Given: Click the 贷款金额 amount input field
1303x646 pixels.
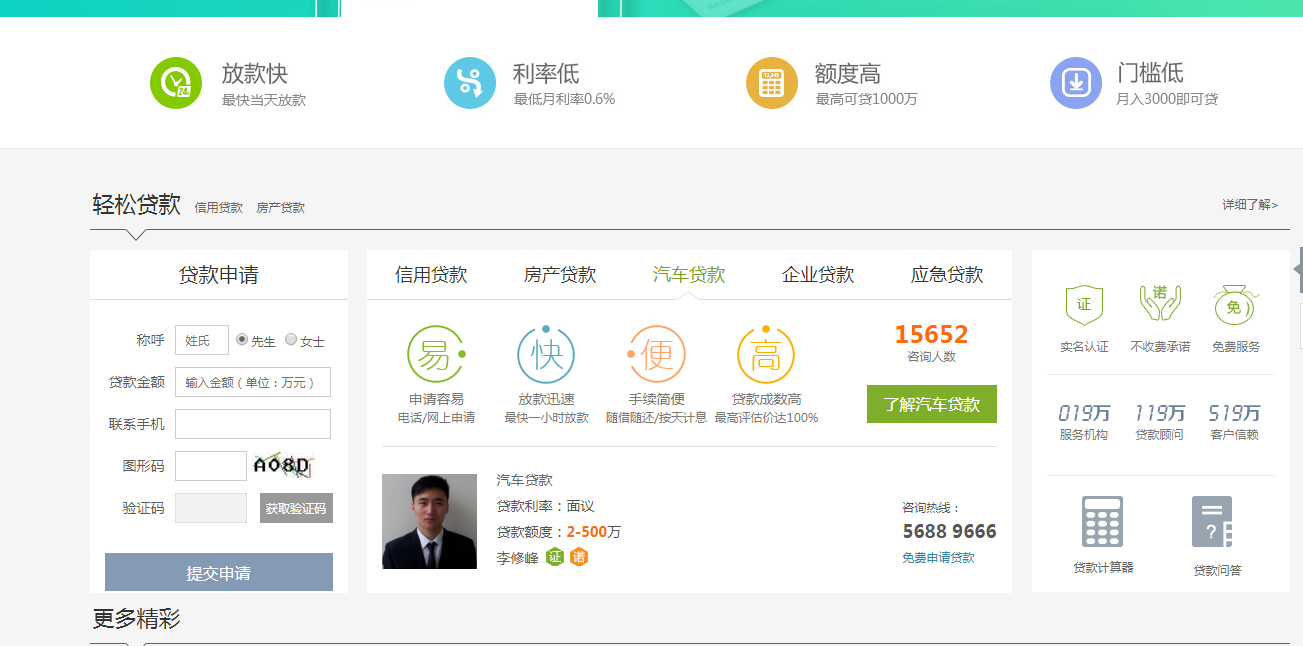Looking at the screenshot, I should pyautogui.click(x=252, y=382).
